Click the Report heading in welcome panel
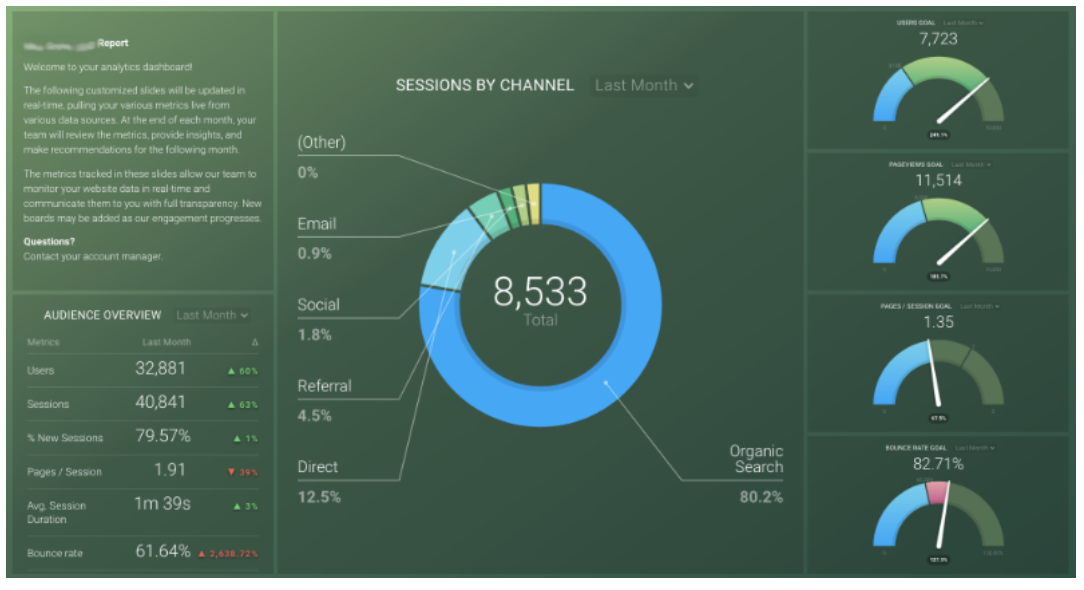Screen dimensions: 1084x590 (x=113, y=43)
